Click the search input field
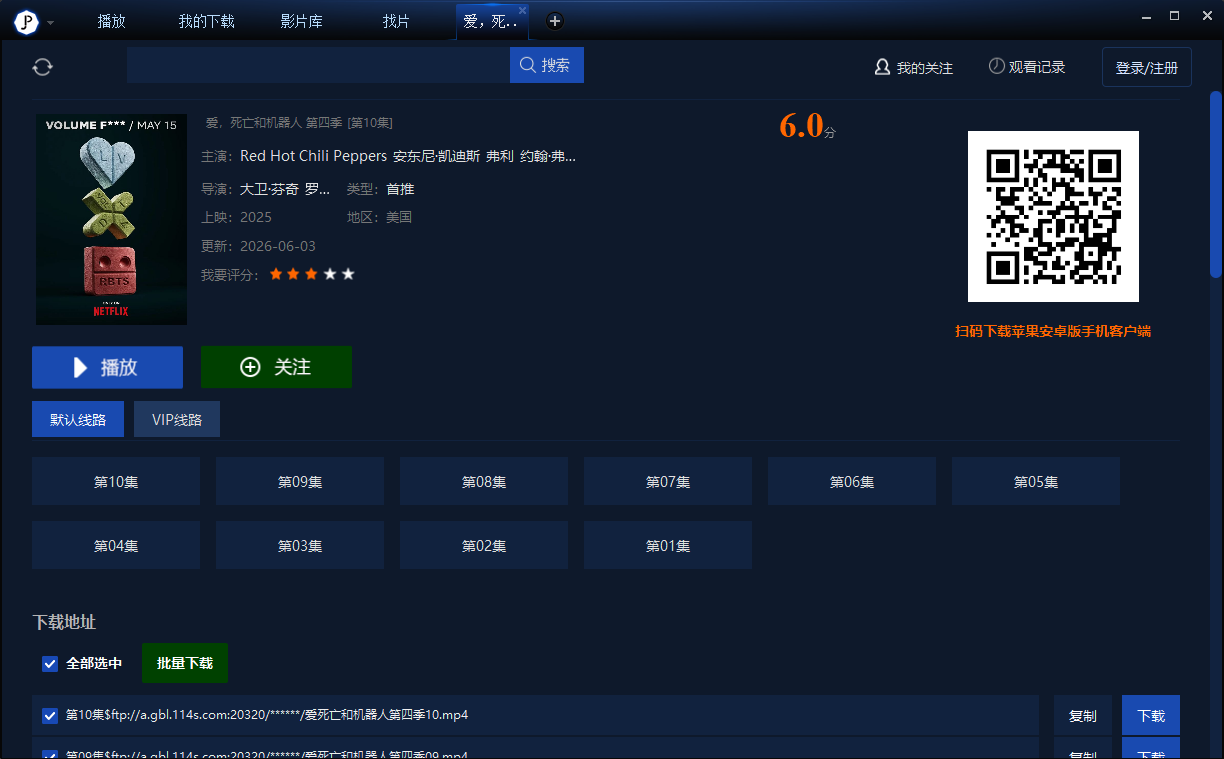This screenshot has width=1224, height=759. pyautogui.click(x=318, y=65)
